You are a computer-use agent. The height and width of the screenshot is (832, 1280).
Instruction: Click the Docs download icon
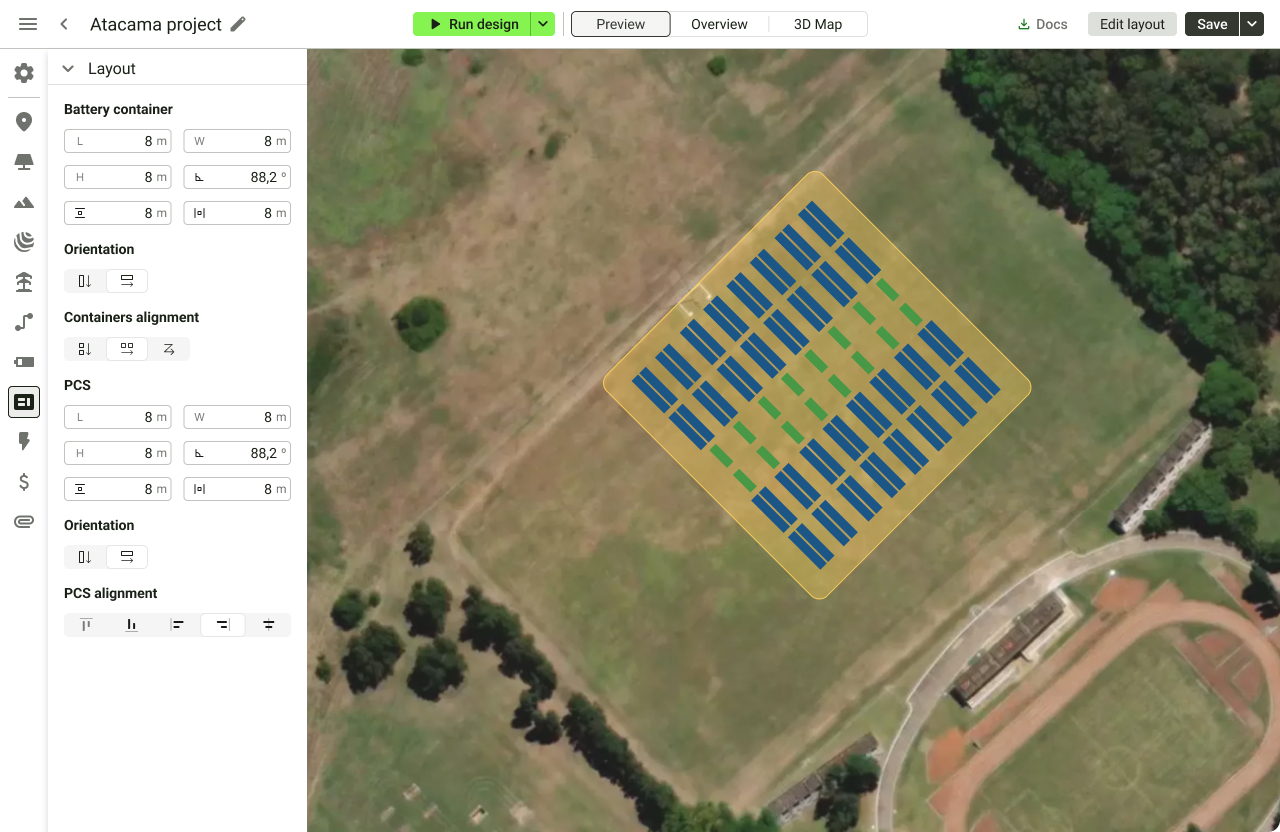click(1023, 24)
